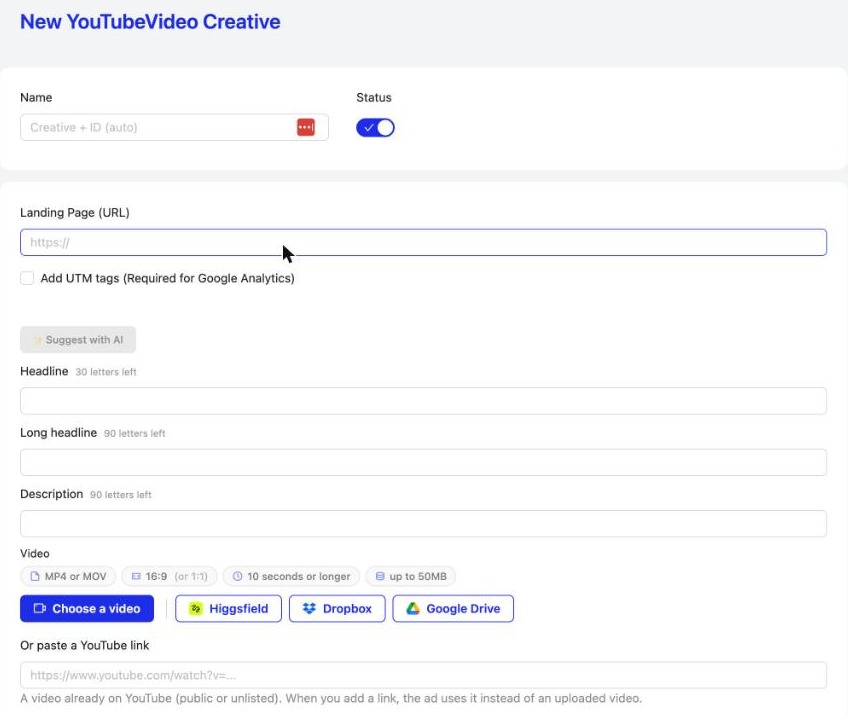Import video from Dropbox
848x715 pixels.
(x=337, y=608)
